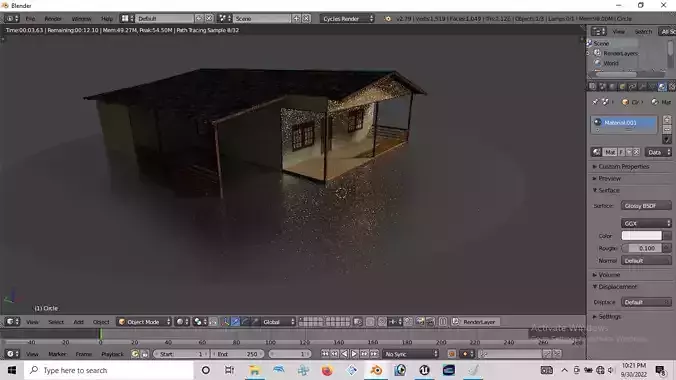Screen dimensions: 676x380
Task: Open the render engine dropdown (Cycles Render)
Action: pos(347,19)
